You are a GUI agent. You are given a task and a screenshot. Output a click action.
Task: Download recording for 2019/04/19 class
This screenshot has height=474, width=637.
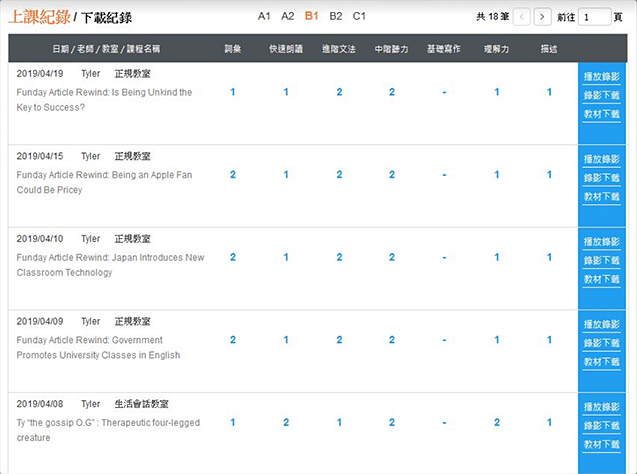coord(602,95)
